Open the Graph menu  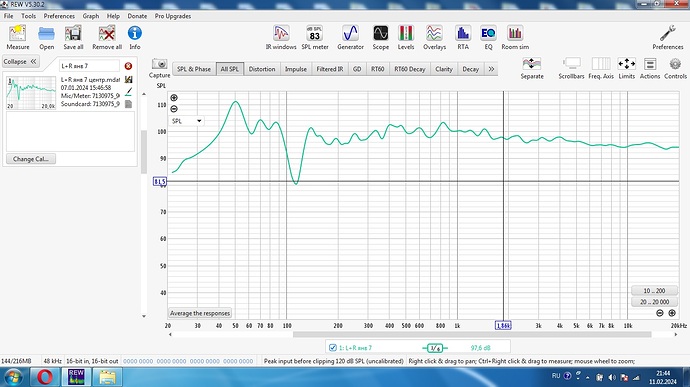click(91, 16)
